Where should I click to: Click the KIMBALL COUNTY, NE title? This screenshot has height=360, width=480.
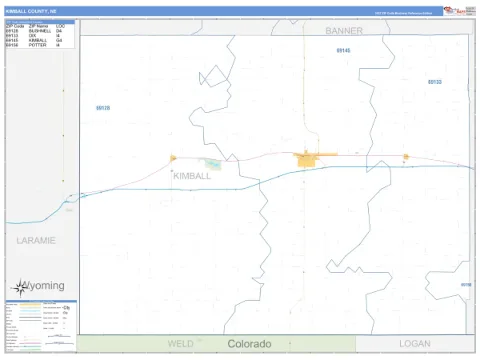[x=31, y=11]
